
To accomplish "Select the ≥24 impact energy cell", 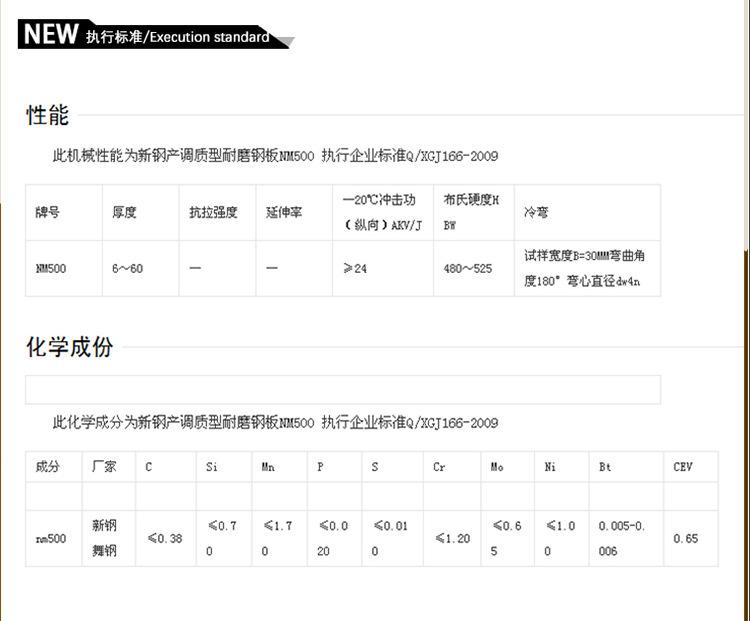I will [x=383, y=268].
